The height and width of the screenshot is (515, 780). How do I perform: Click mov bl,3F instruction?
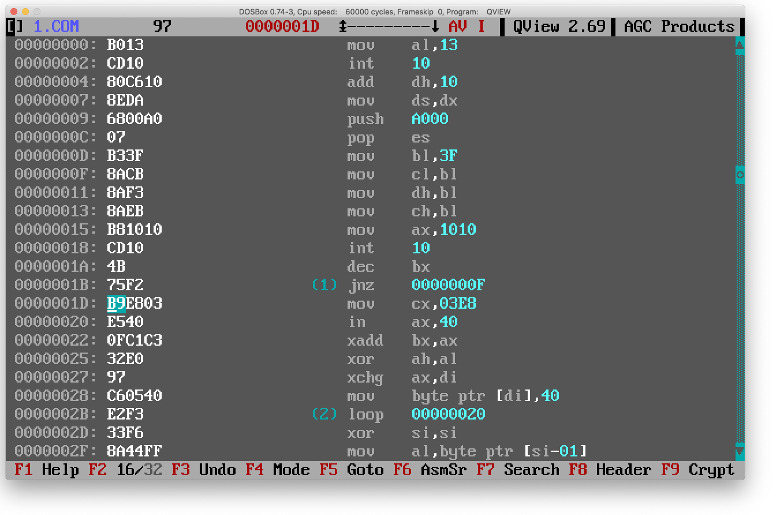tap(402, 156)
